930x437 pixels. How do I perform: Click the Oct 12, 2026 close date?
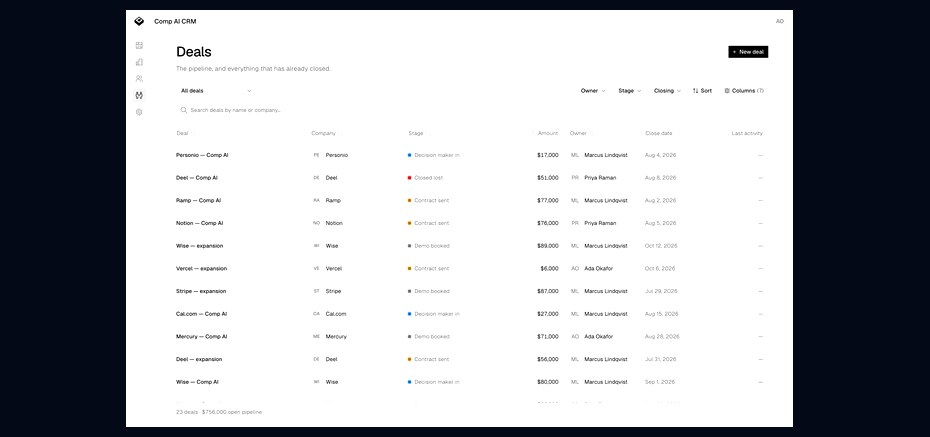point(661,245)
